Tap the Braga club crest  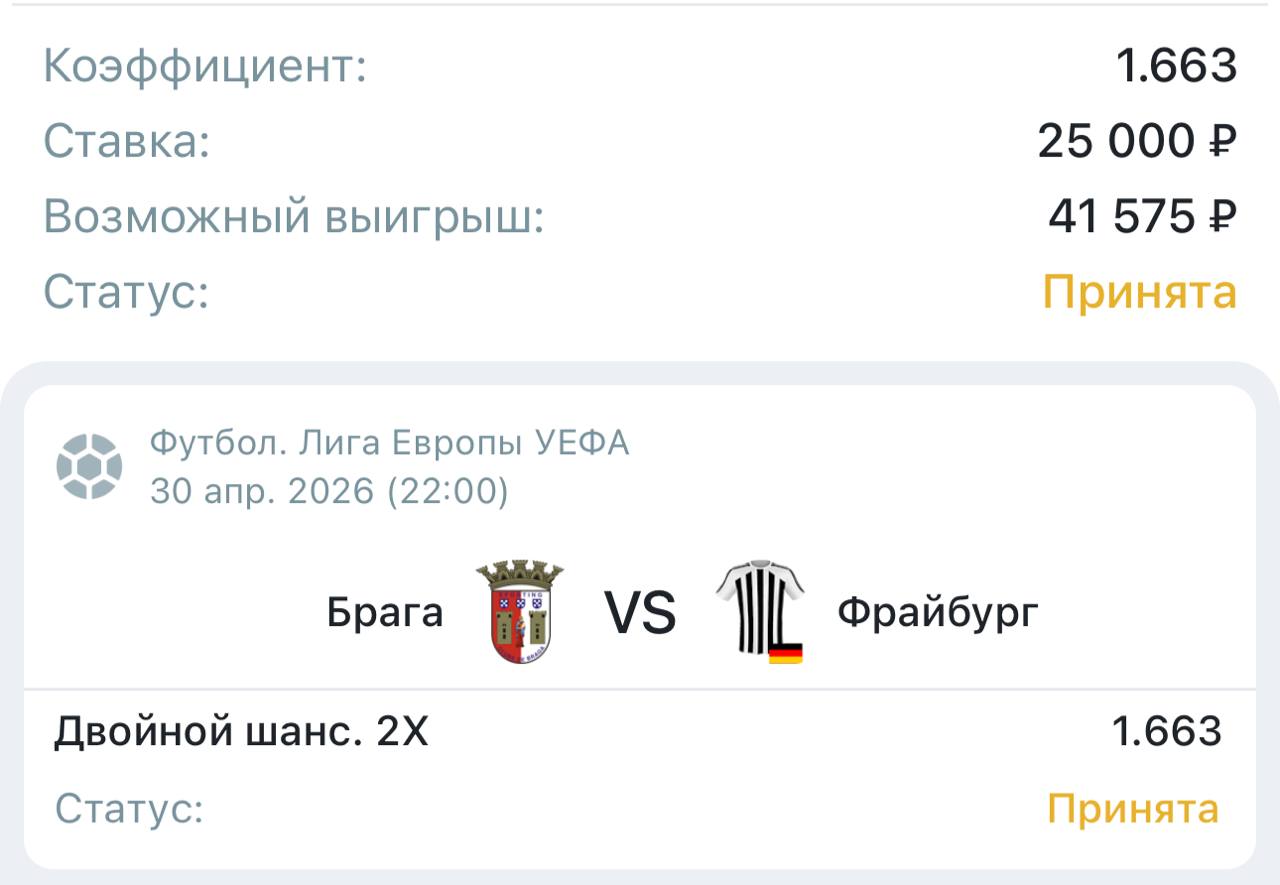pyautogui.click(x=519, y=612)
